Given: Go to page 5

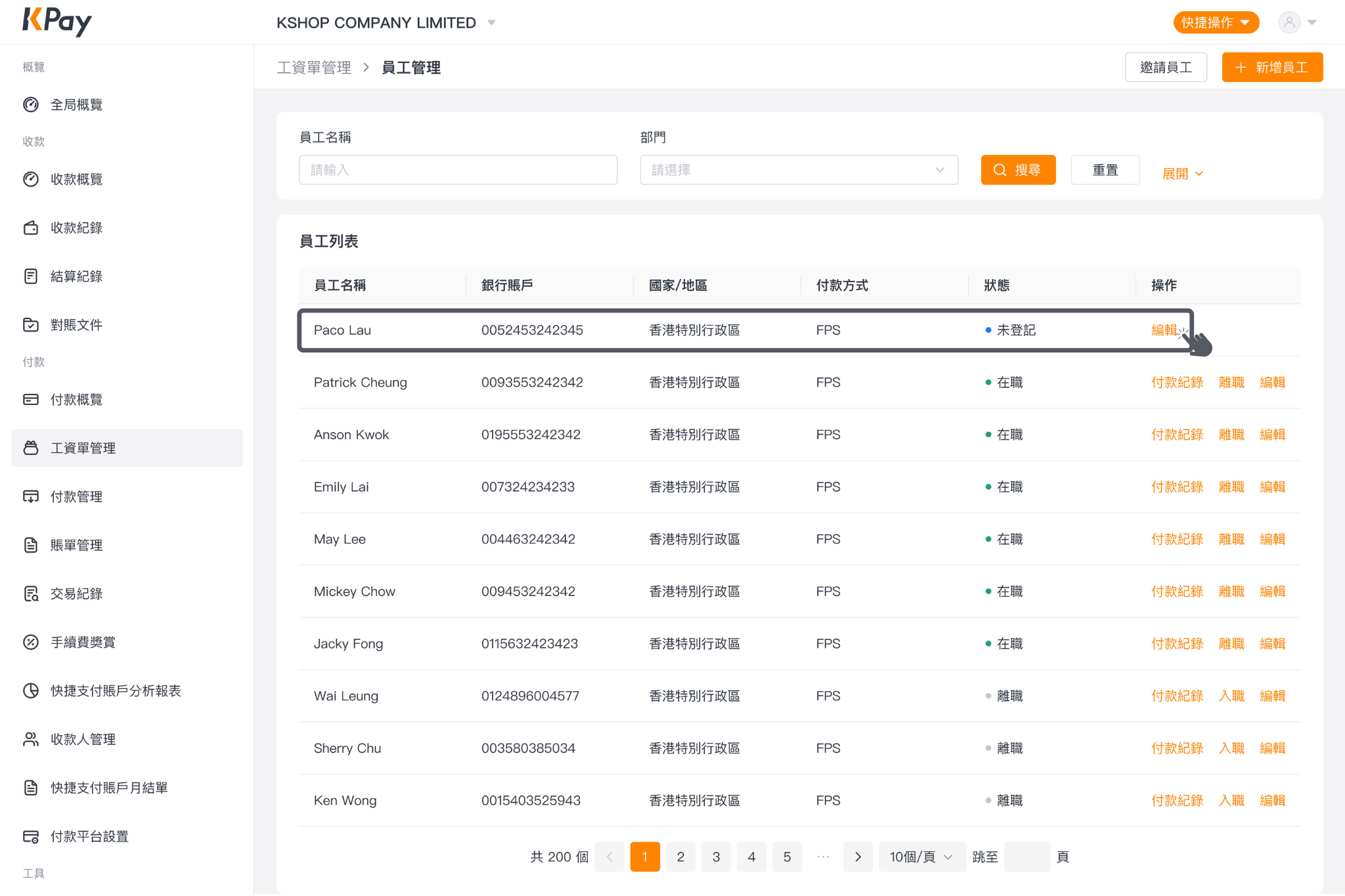Looking at the screenshot, I should pos(787,858).
